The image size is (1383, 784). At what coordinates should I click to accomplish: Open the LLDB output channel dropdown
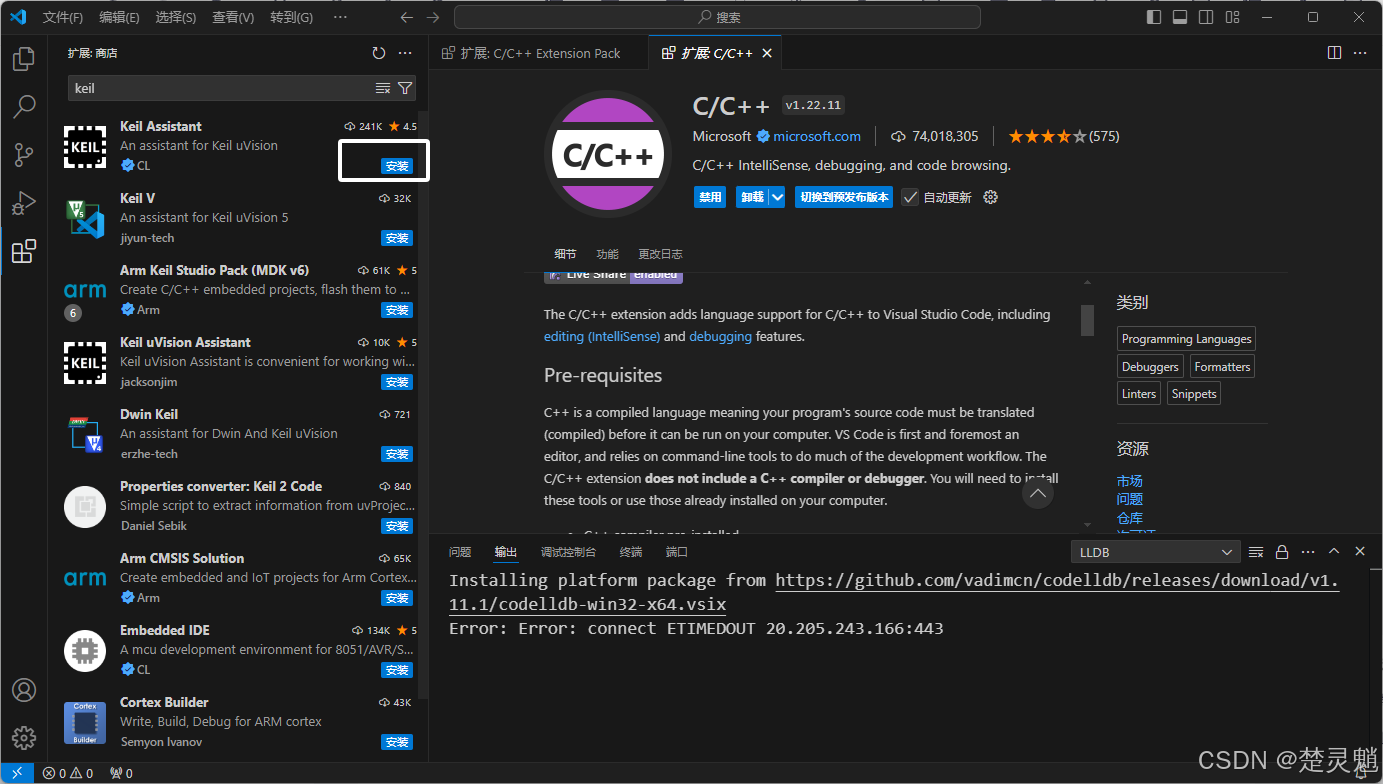coord(1156,552)
